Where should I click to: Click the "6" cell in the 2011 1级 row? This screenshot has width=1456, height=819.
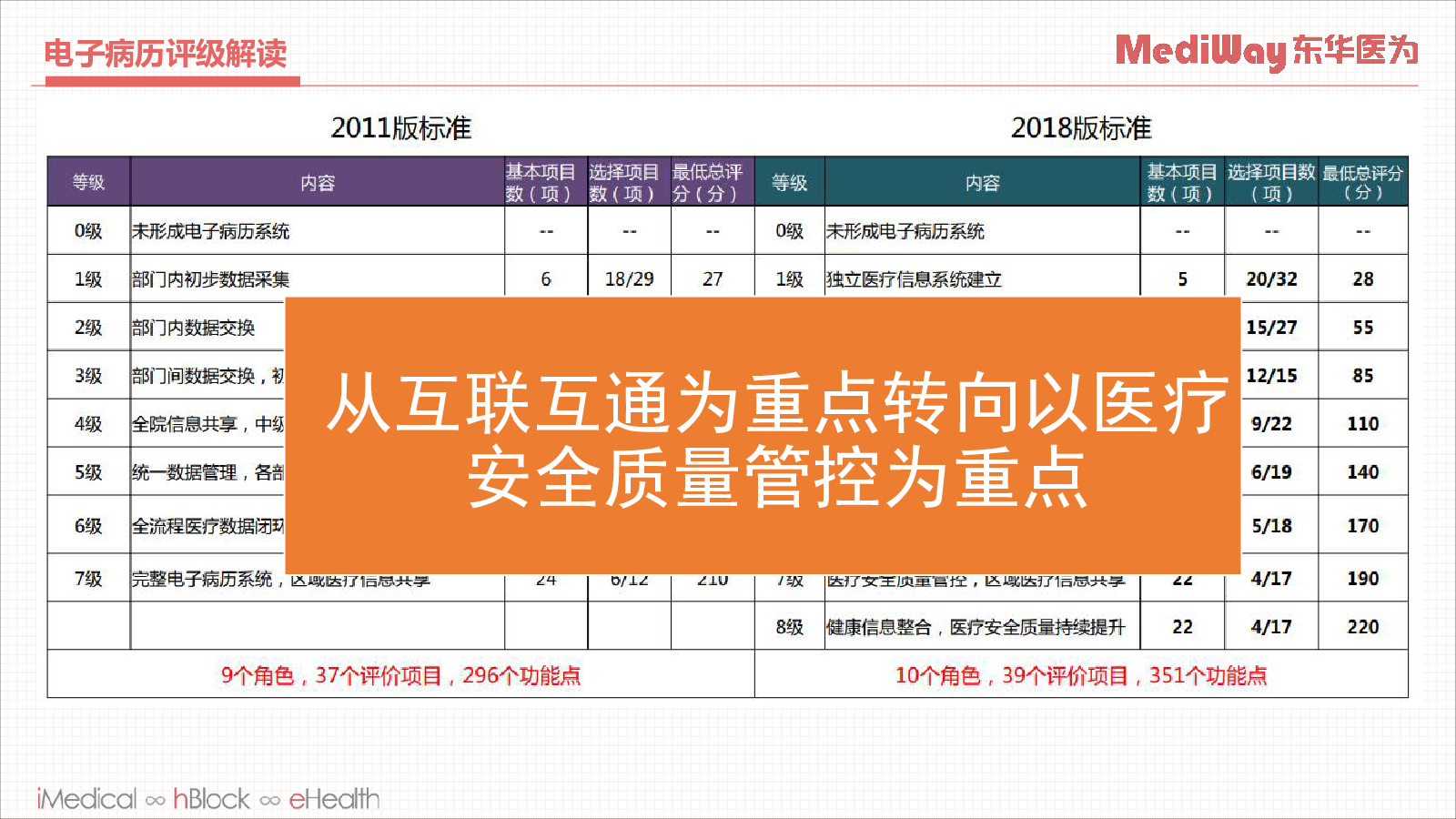(546, 278)
